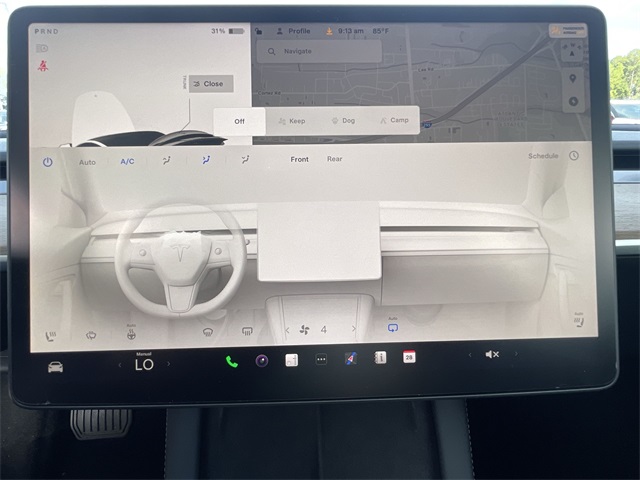Image resolution: width=640 pixels, height=480 pixels.
Task: Tap the fan speed value 4
Action: click(x=324, y=329)
